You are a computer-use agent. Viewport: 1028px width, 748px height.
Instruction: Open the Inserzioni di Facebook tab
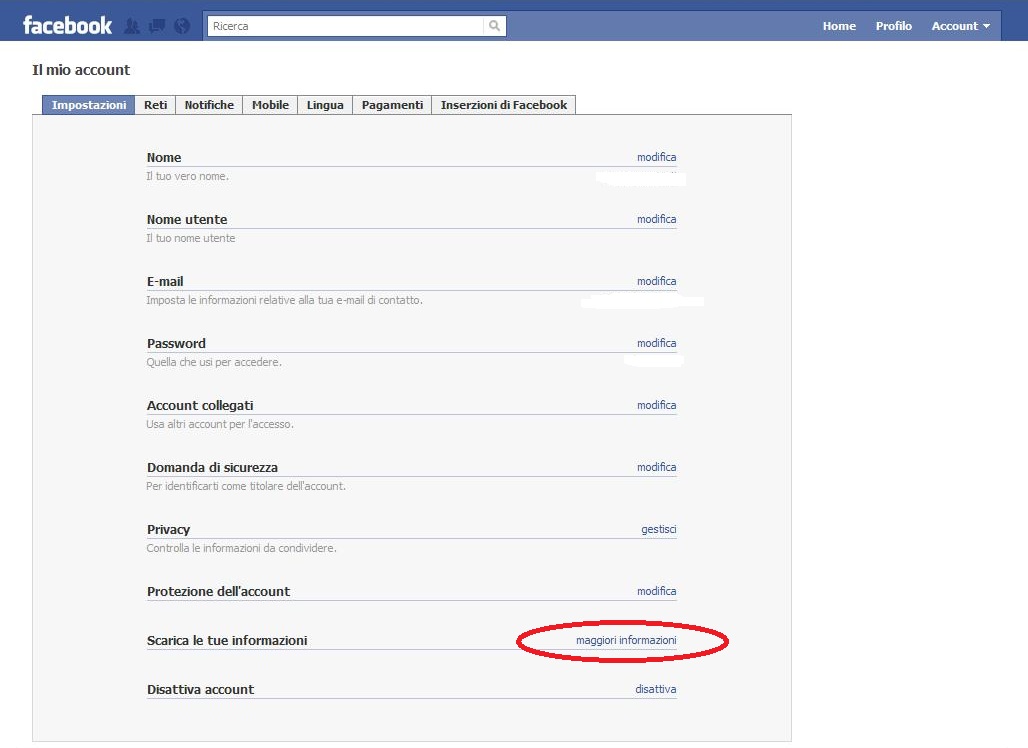tap(503, 105)
